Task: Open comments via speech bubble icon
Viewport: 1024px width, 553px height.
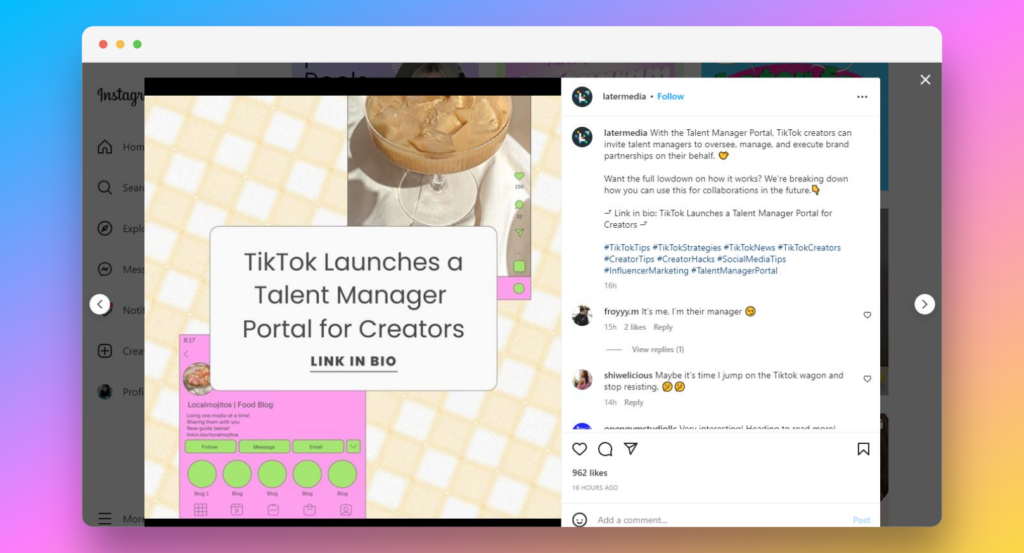Action: (605, 449)
